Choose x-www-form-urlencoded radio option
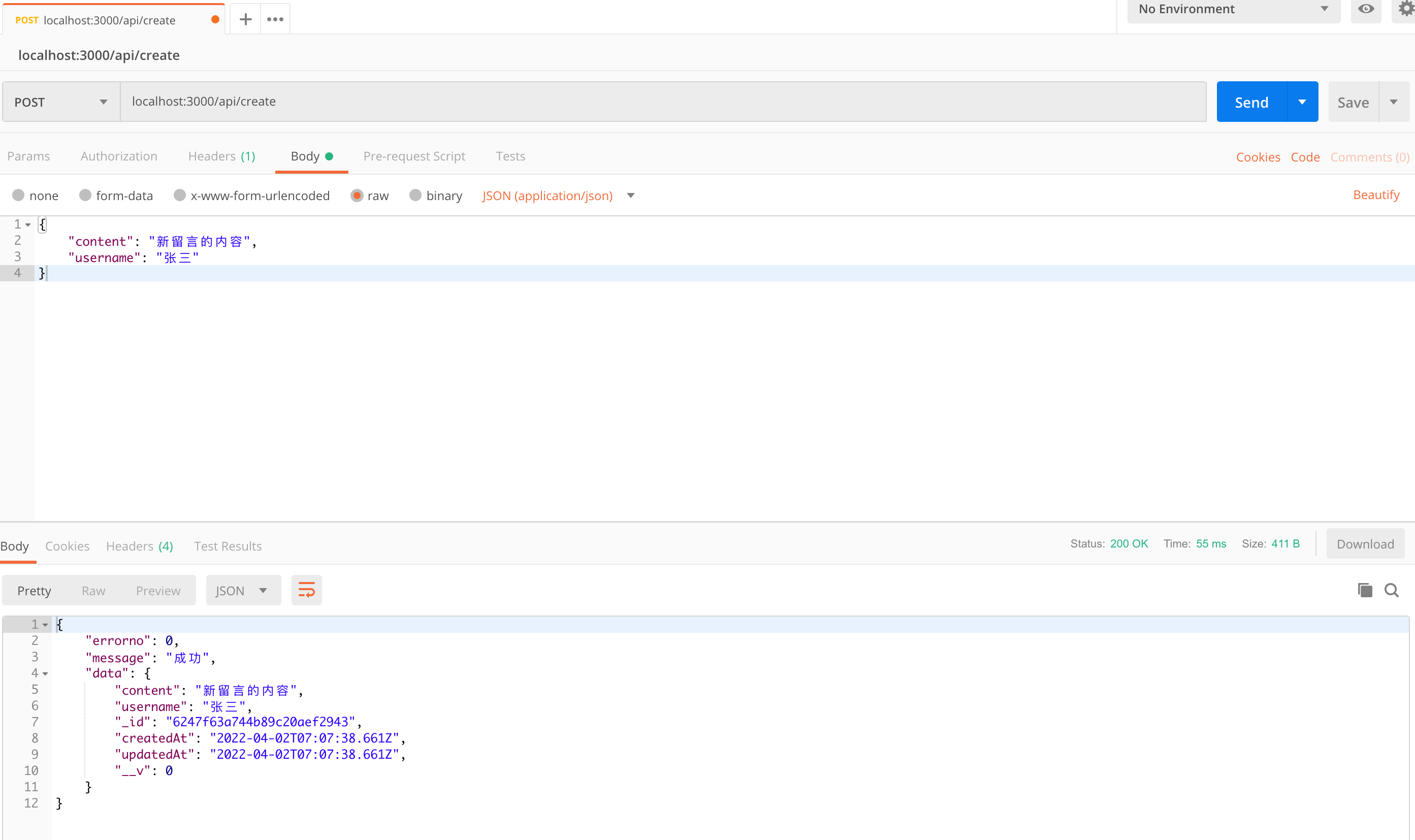This screenshot has width=1415, height=840. point(180,196)
